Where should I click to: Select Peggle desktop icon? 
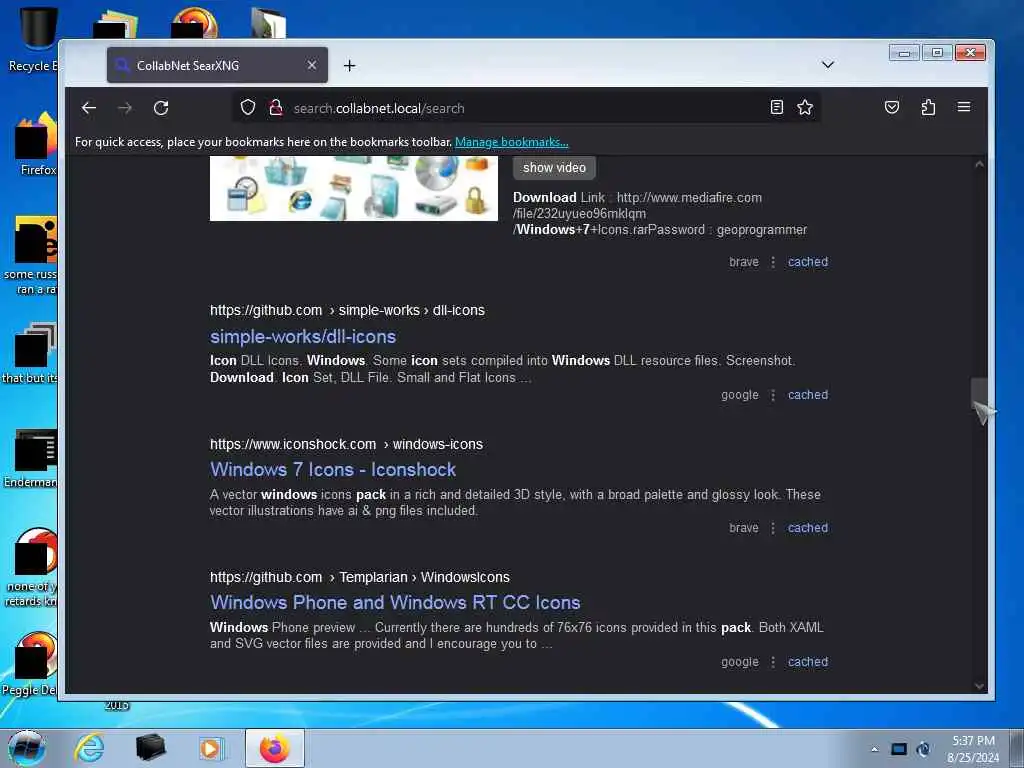coord(31,665)
